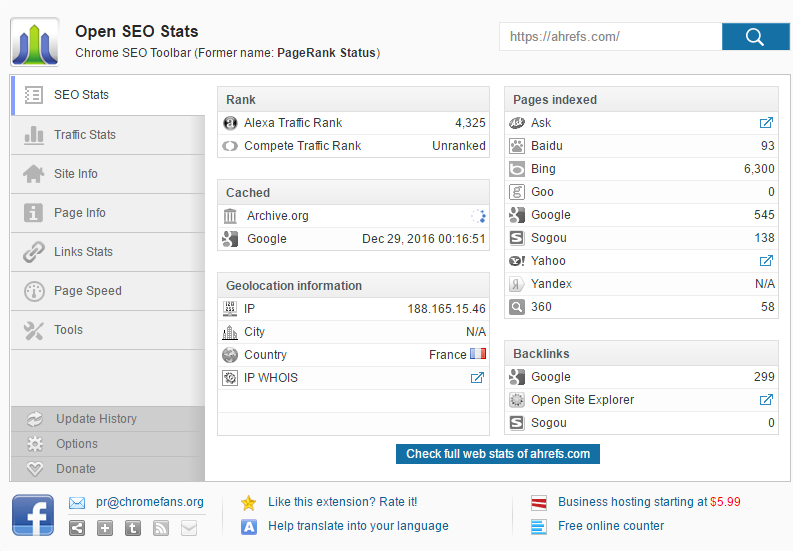Click the Update History refresh icon
Screen dimensions: 793x551
coord(35,419)
